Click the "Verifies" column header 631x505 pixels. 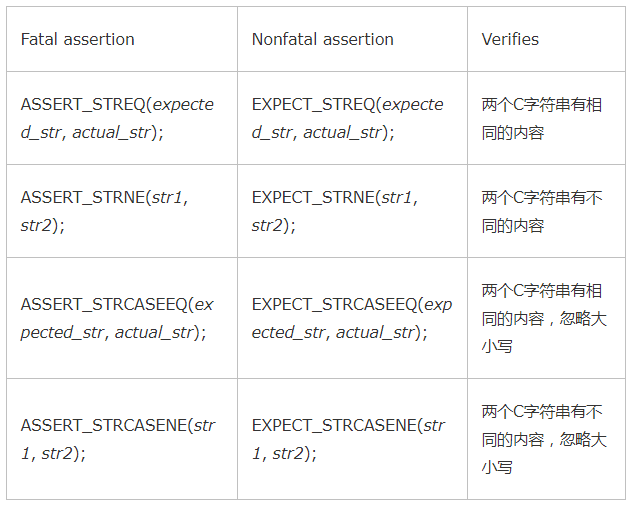coord(510,39)
